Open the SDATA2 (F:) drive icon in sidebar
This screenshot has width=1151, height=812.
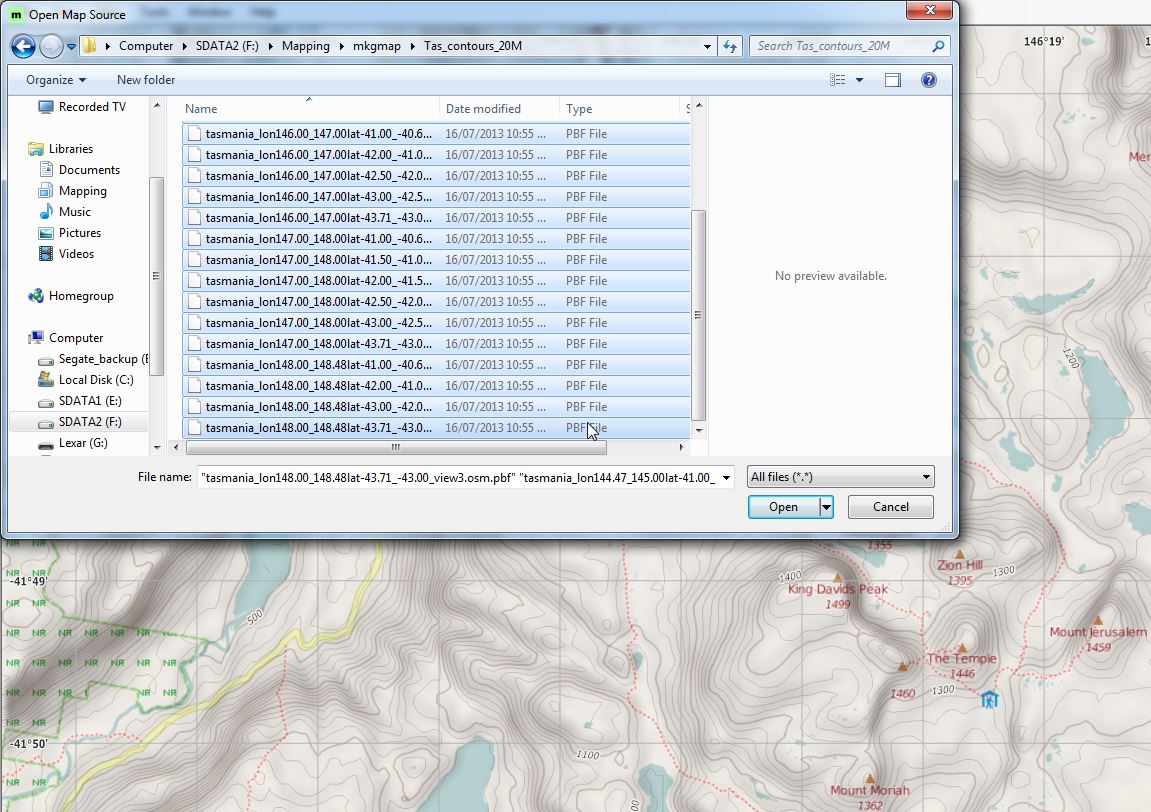pyautogui.click(x=46, y=423)
